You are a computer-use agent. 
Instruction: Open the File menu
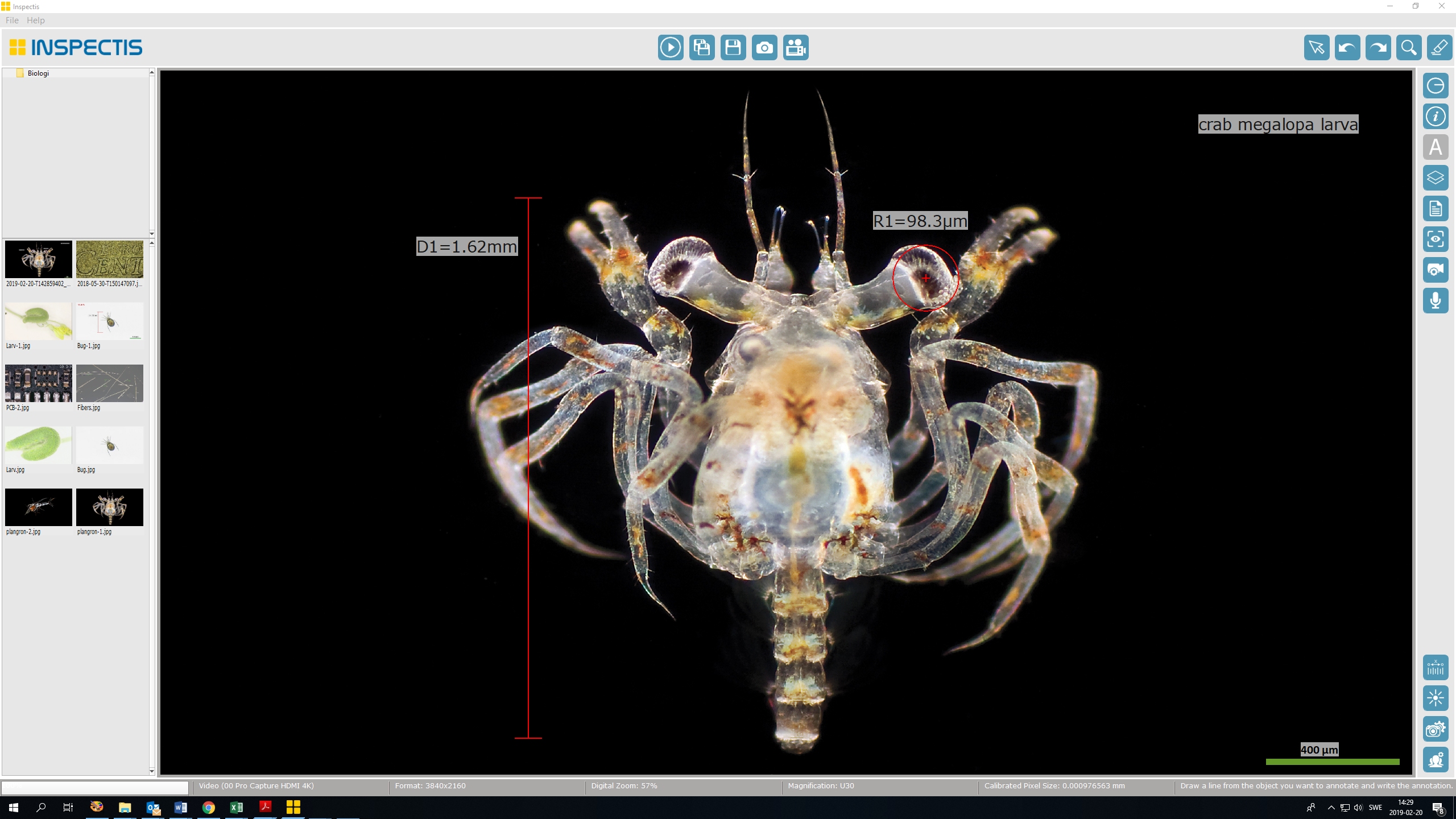(x=12, y=20)
